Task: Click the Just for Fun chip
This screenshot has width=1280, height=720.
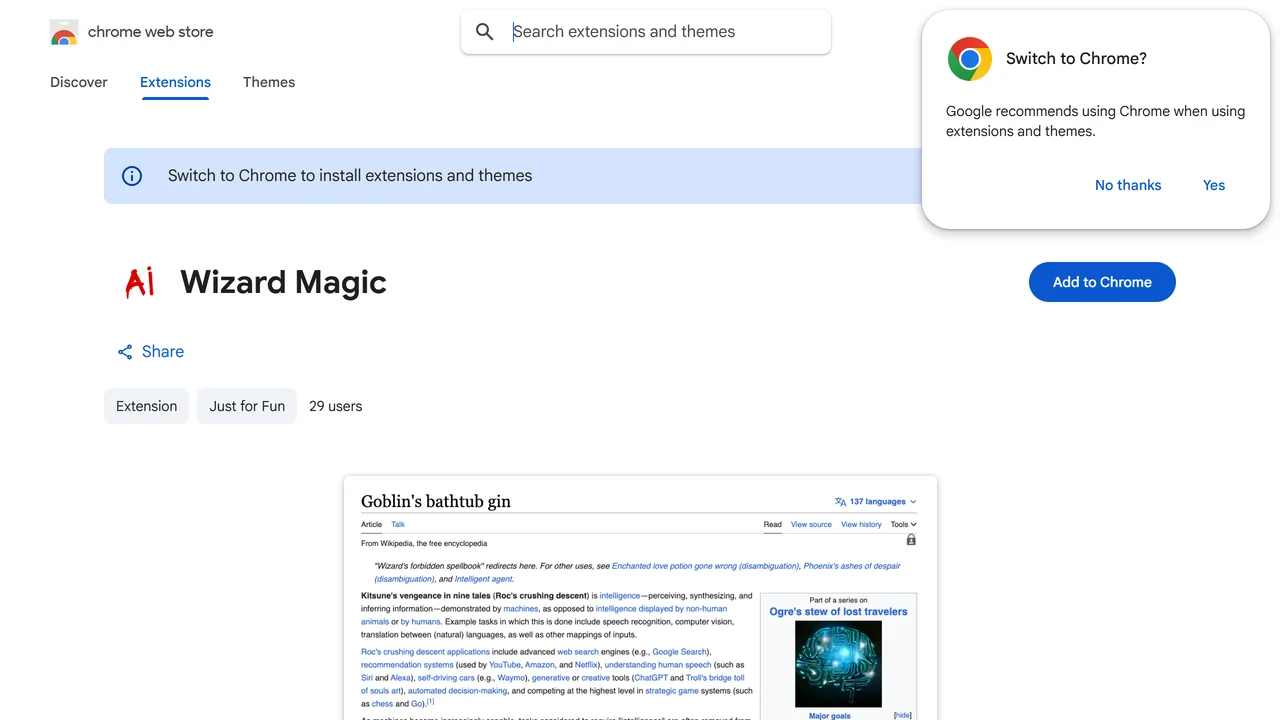Action: (247, 406)
